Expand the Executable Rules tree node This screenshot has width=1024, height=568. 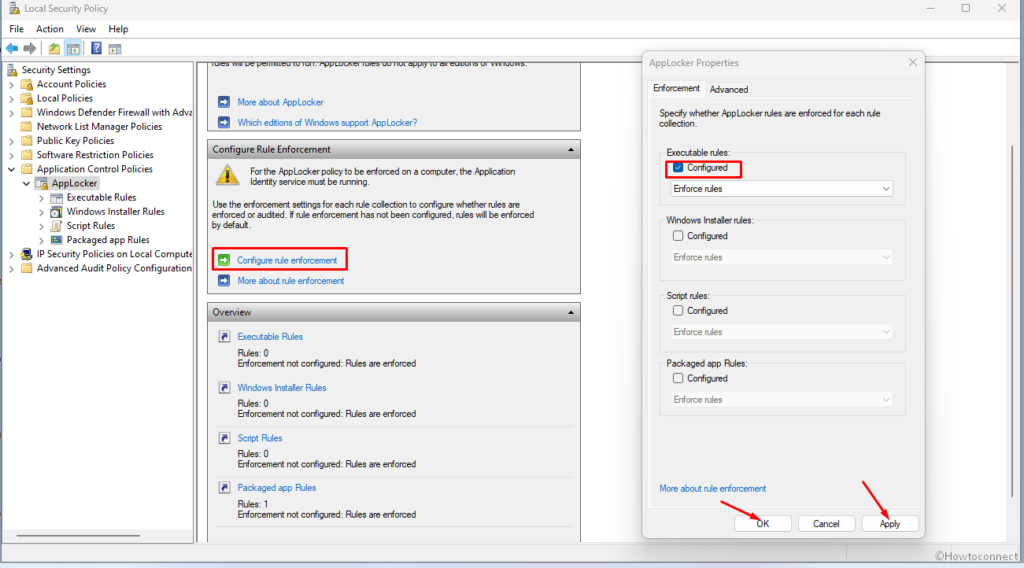41,198
